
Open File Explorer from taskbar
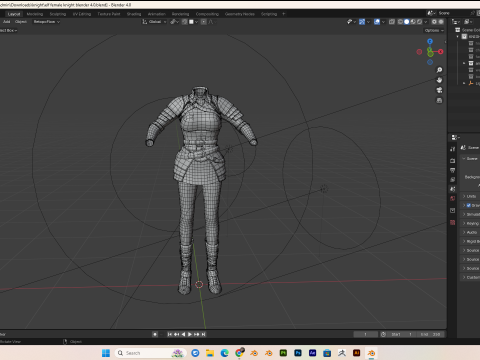(210, 353)
